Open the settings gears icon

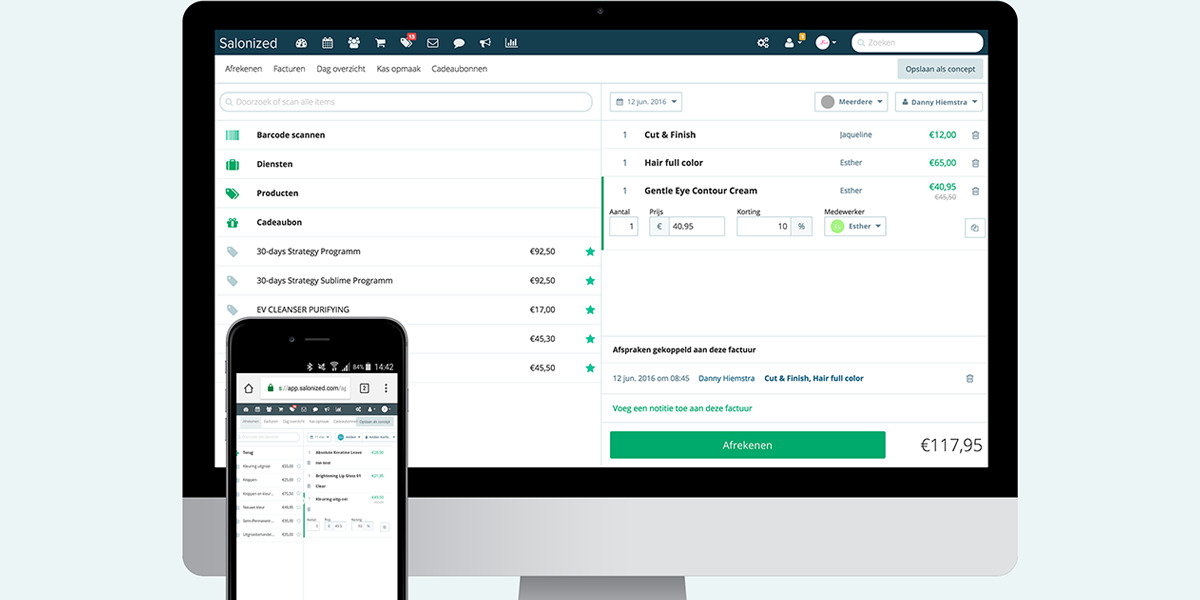point(763,43)
